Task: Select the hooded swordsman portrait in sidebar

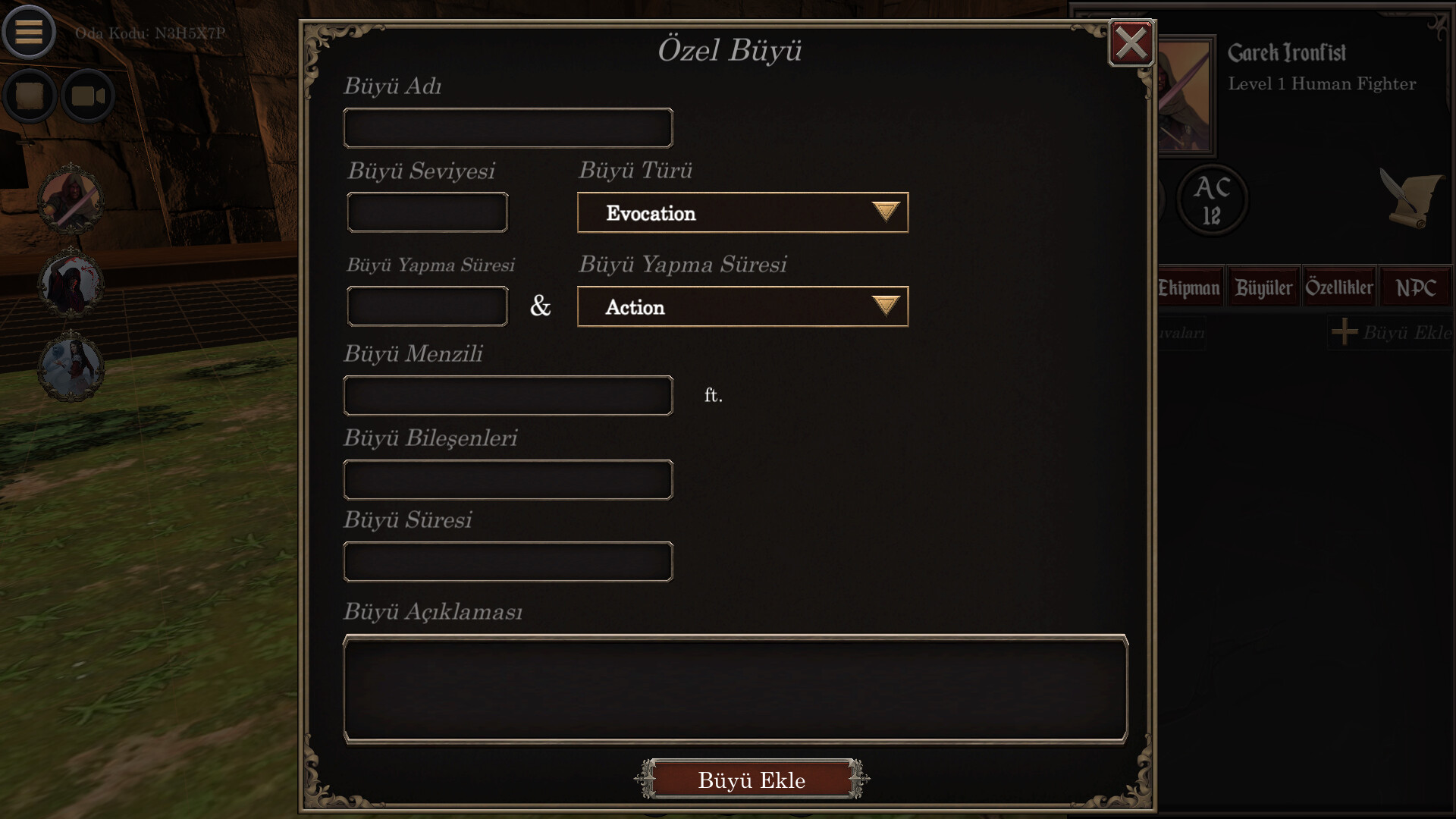Action: 71,199
